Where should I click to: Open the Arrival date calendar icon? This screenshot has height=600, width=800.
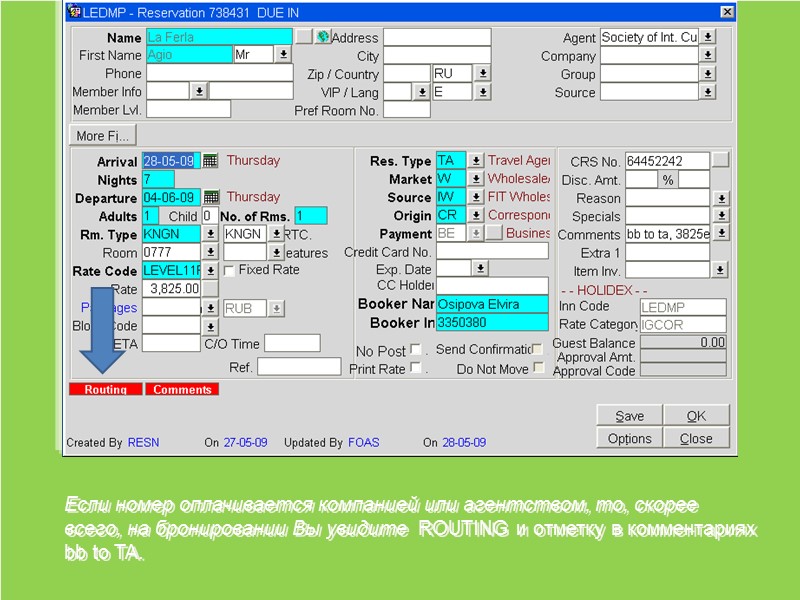pos(210,161)
